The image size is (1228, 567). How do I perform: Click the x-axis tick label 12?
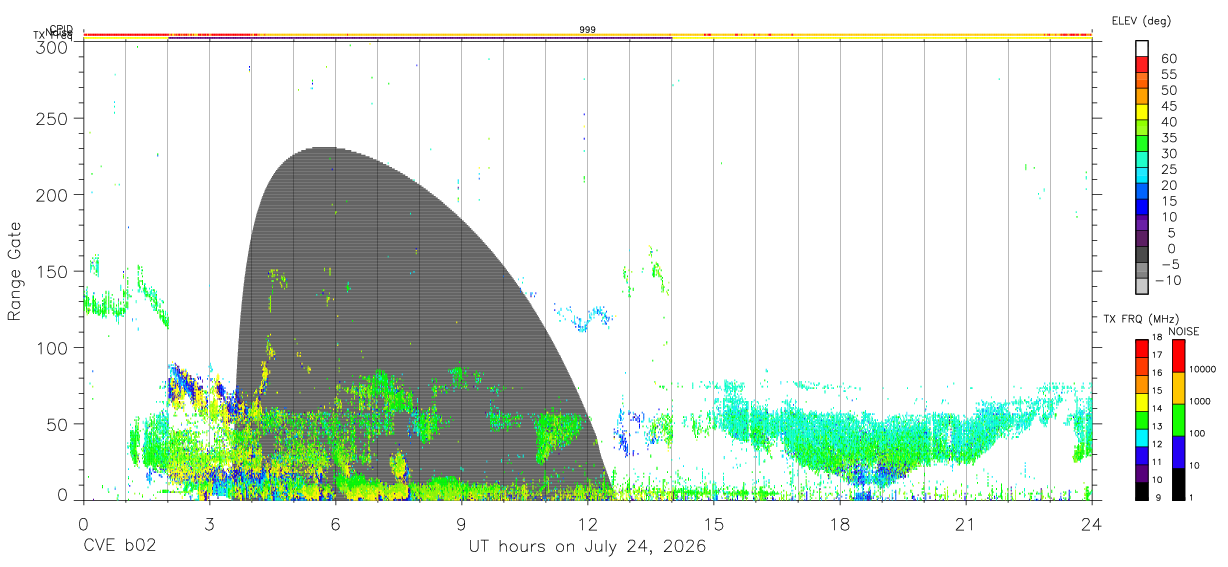click(x=587, y=524)
